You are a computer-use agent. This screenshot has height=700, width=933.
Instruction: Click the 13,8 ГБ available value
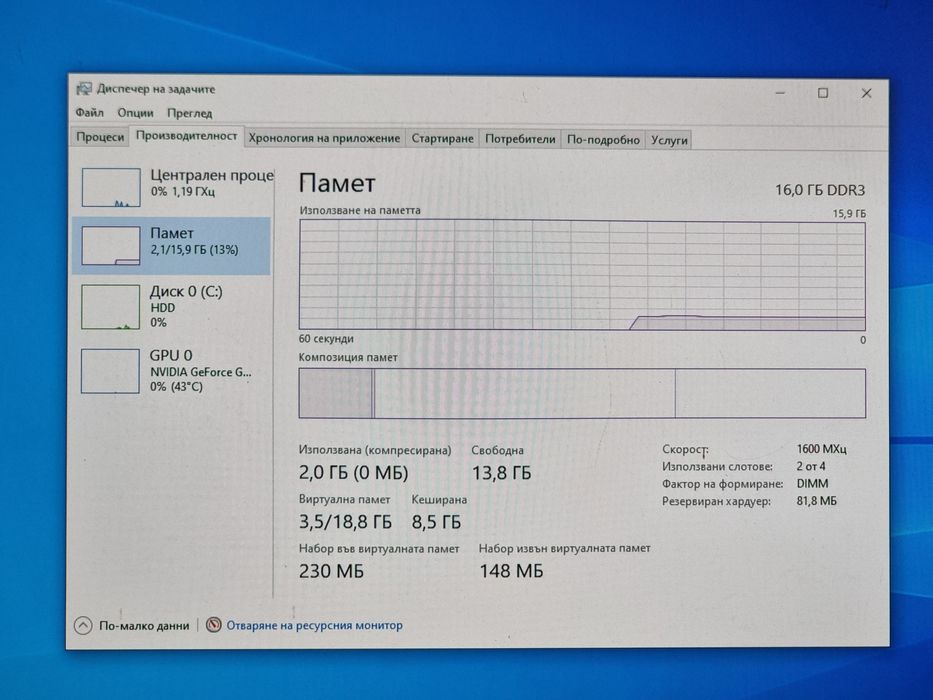click(x=502, y=473)
